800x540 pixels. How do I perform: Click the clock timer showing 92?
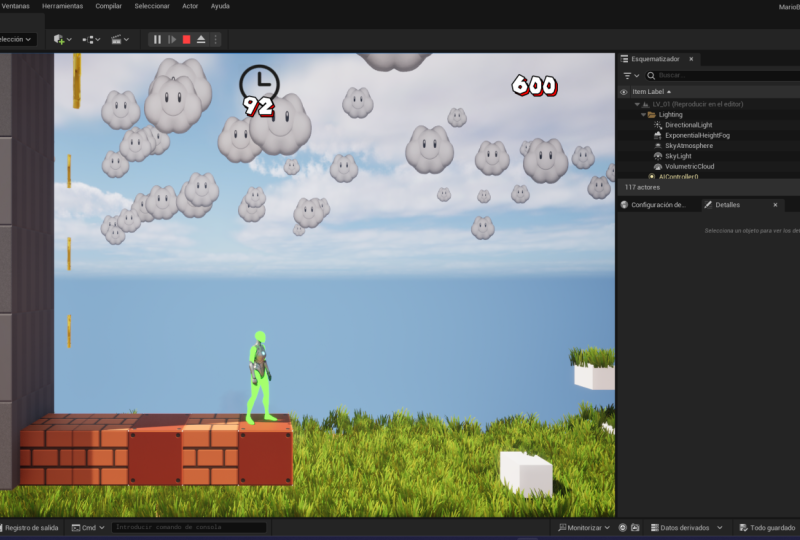tap(259, 91)
